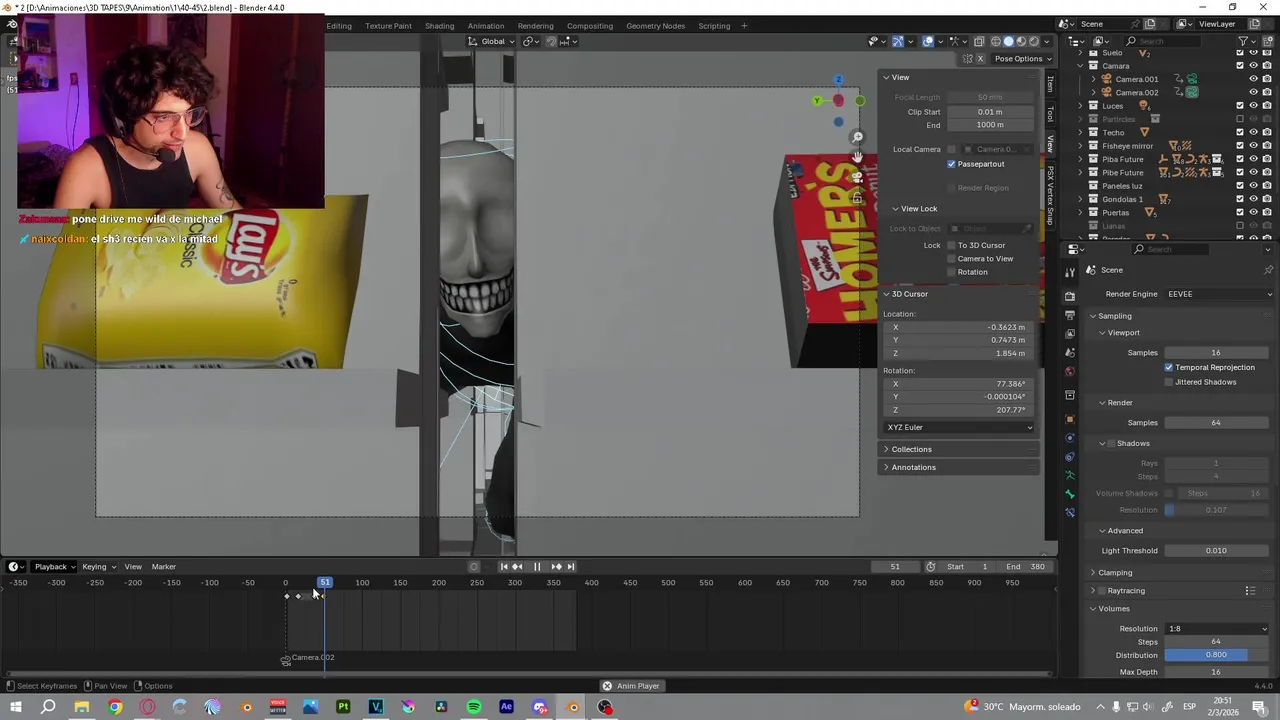Click the pan hand navigation icon

(857, 157)
